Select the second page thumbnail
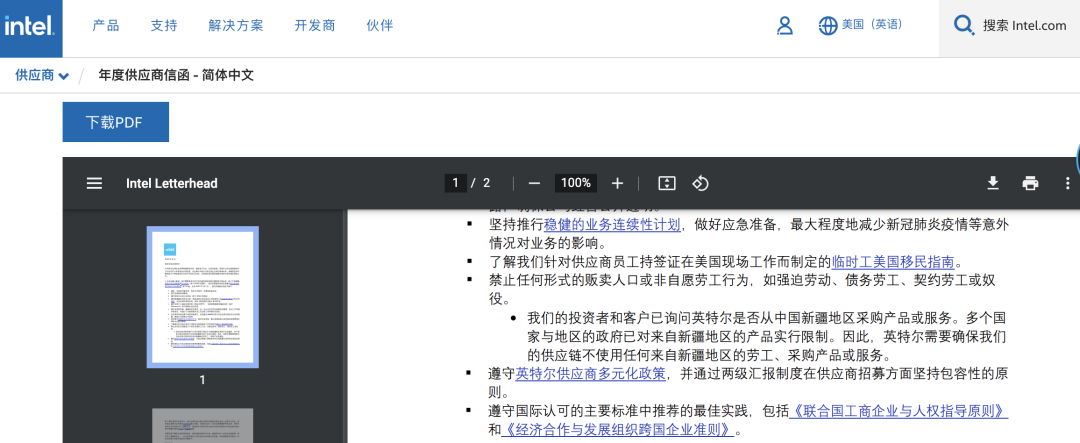Image resolution: width=1080 pixels, height=443 pixels. [x=202, y=426]
